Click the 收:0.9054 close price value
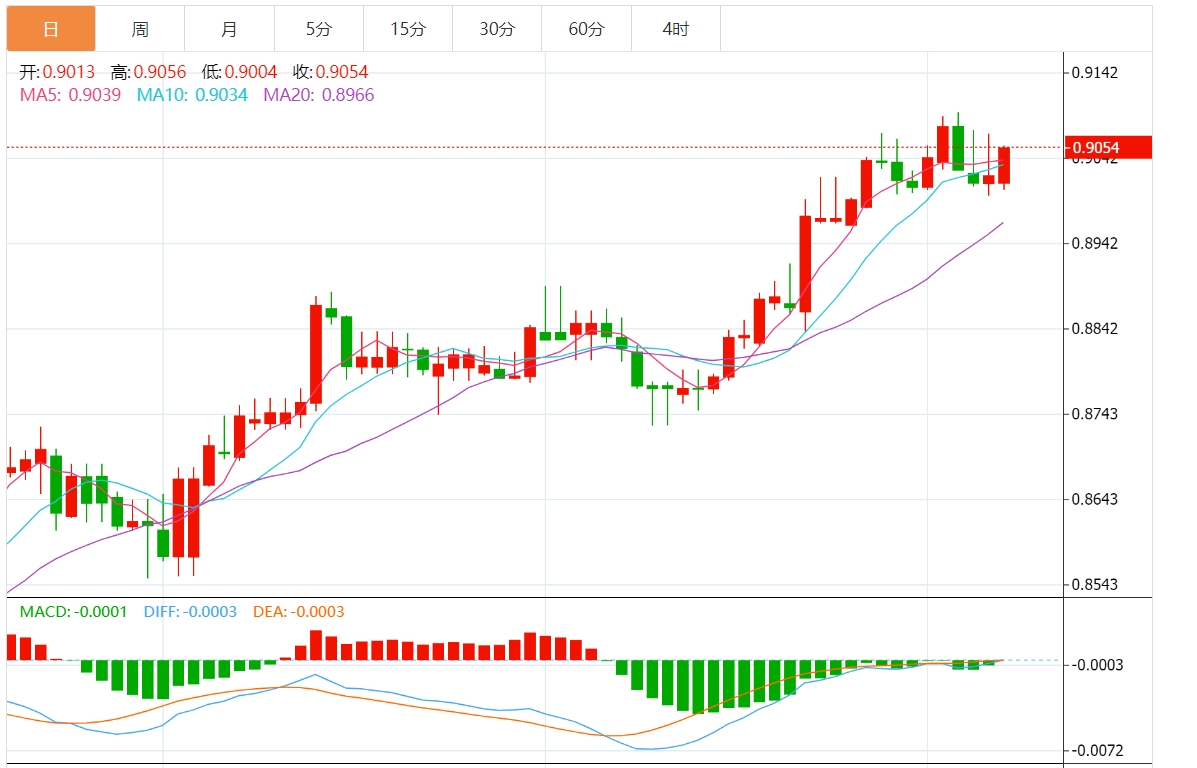Screen dimensions: 1197x768 pyautogui.click(x=330, y=72)
